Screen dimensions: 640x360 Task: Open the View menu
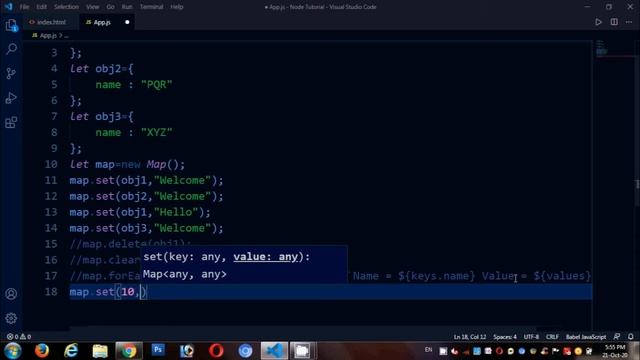[x=92, y=7]
